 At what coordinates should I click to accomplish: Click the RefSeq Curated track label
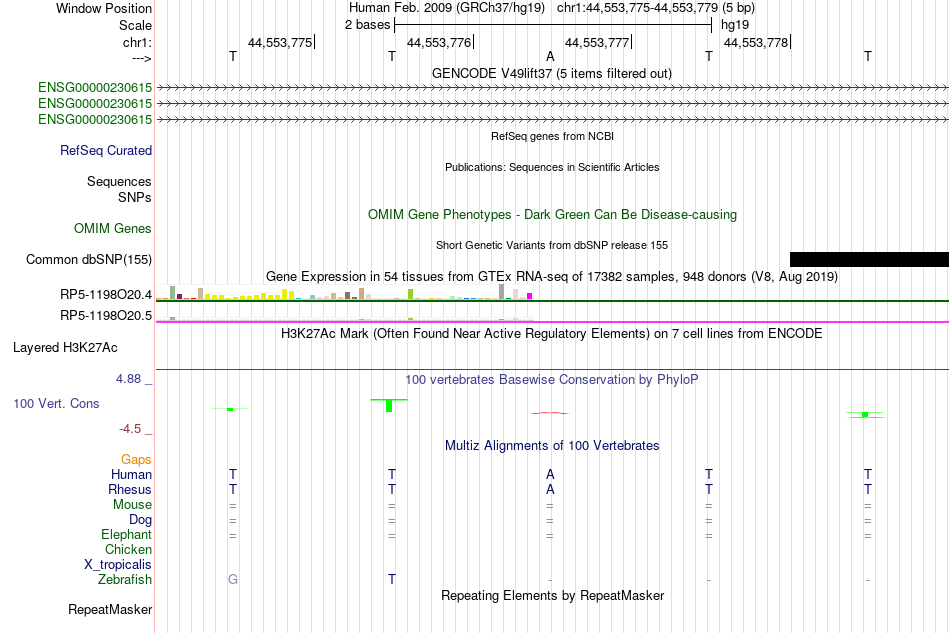pos(105,150)
